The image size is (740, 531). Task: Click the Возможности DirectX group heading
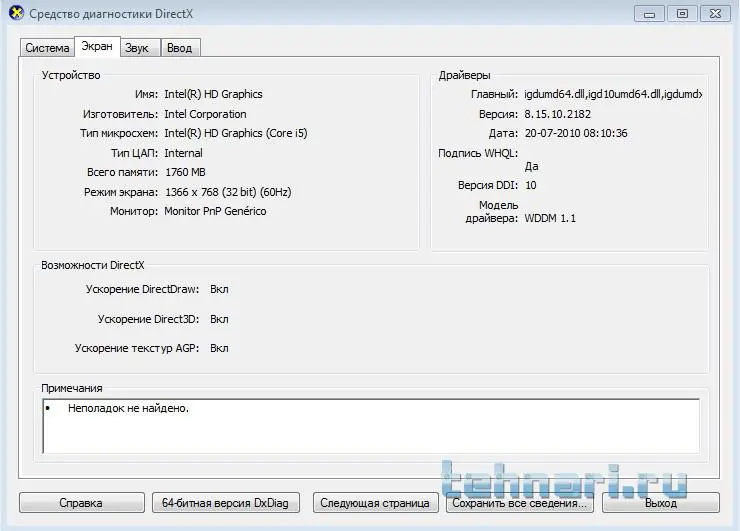(x=92, y=265)
